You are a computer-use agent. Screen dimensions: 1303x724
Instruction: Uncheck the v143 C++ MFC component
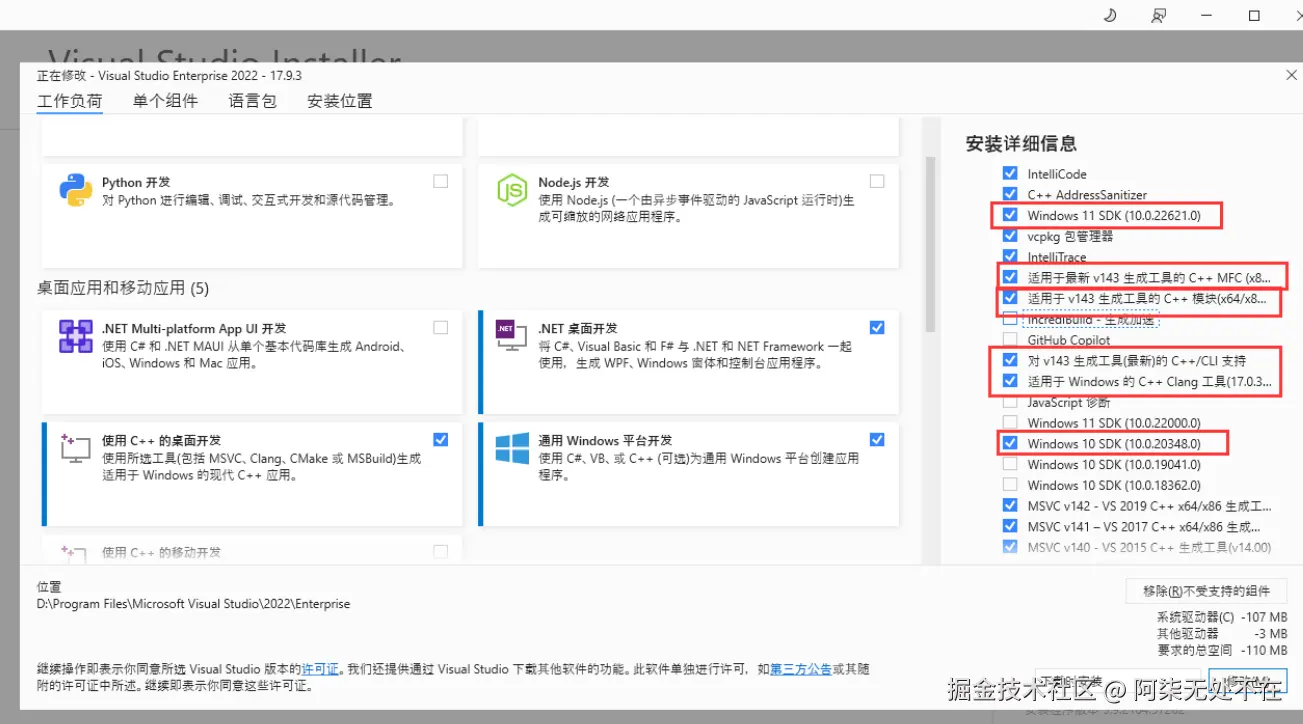coord(1010,277)
